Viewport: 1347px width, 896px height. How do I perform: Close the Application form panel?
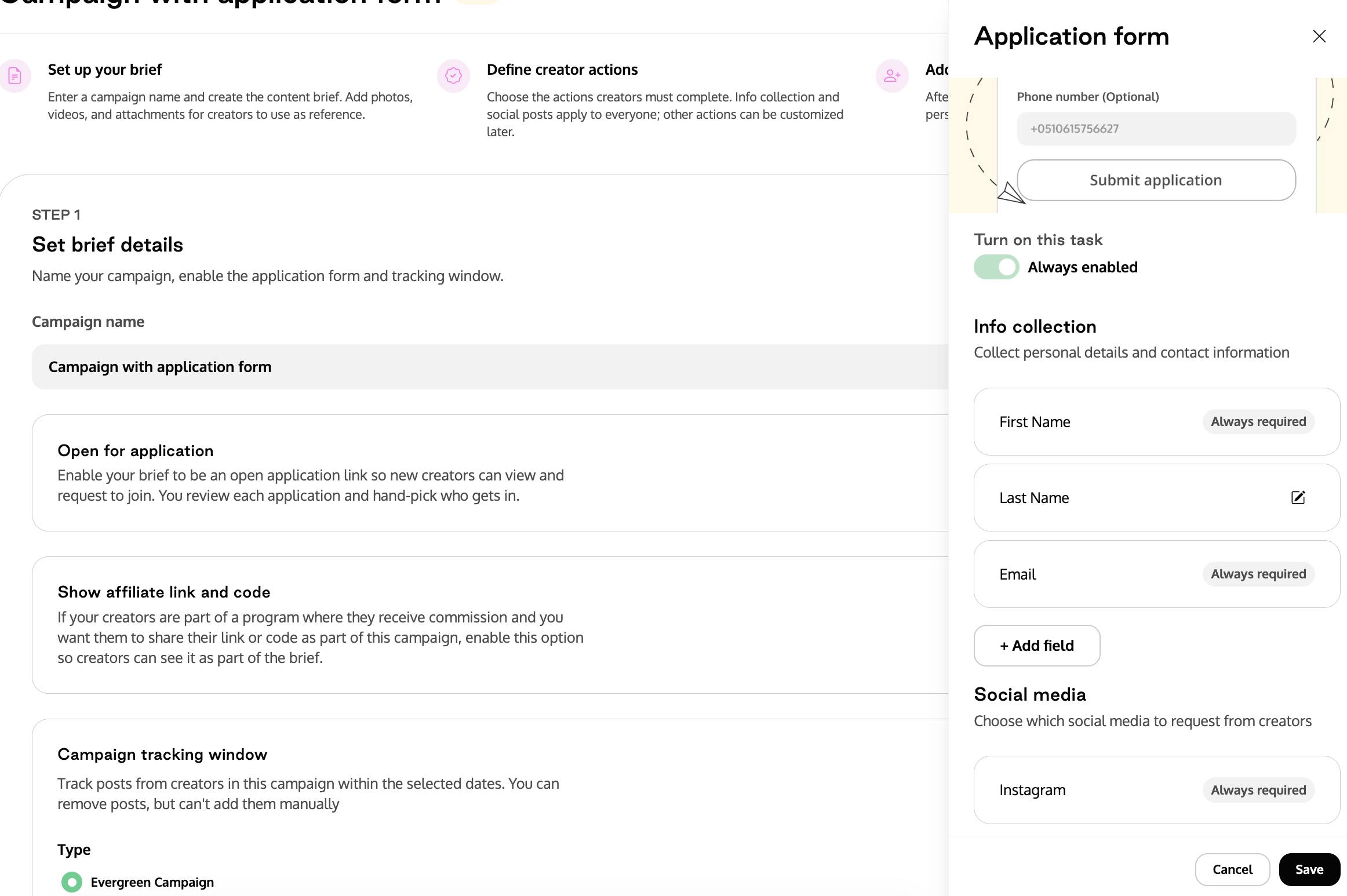pos(1319,37)
